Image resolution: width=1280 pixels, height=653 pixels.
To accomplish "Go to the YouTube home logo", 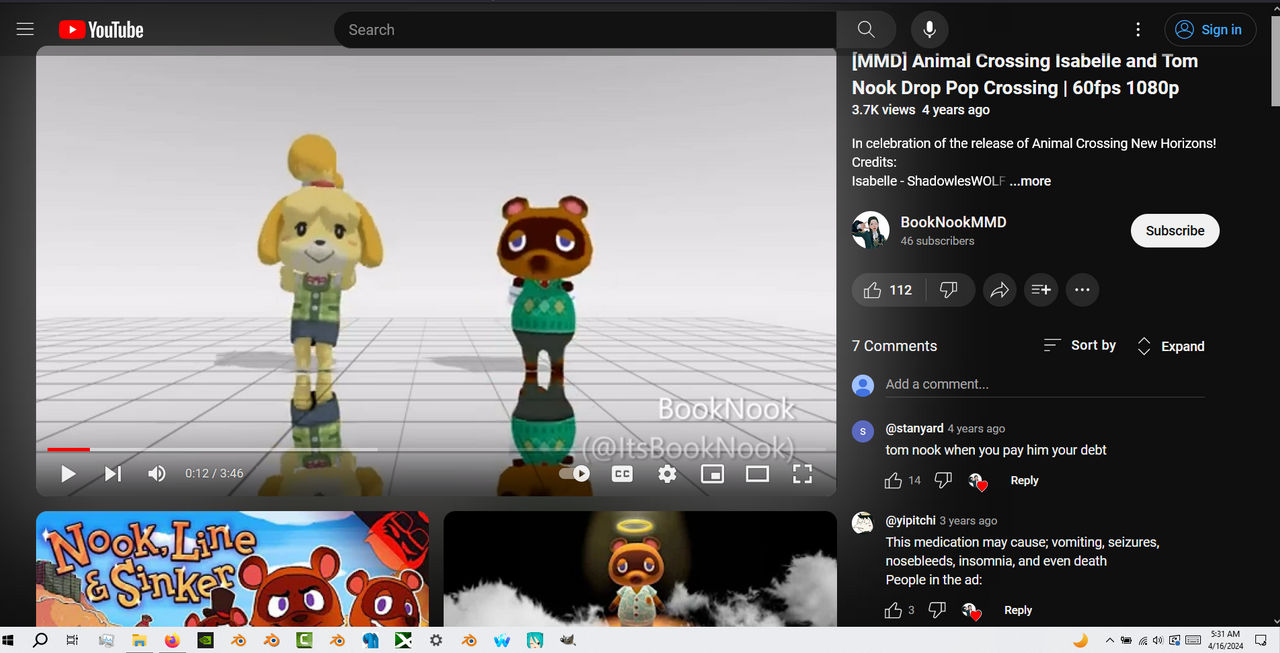I will (101, 30).
